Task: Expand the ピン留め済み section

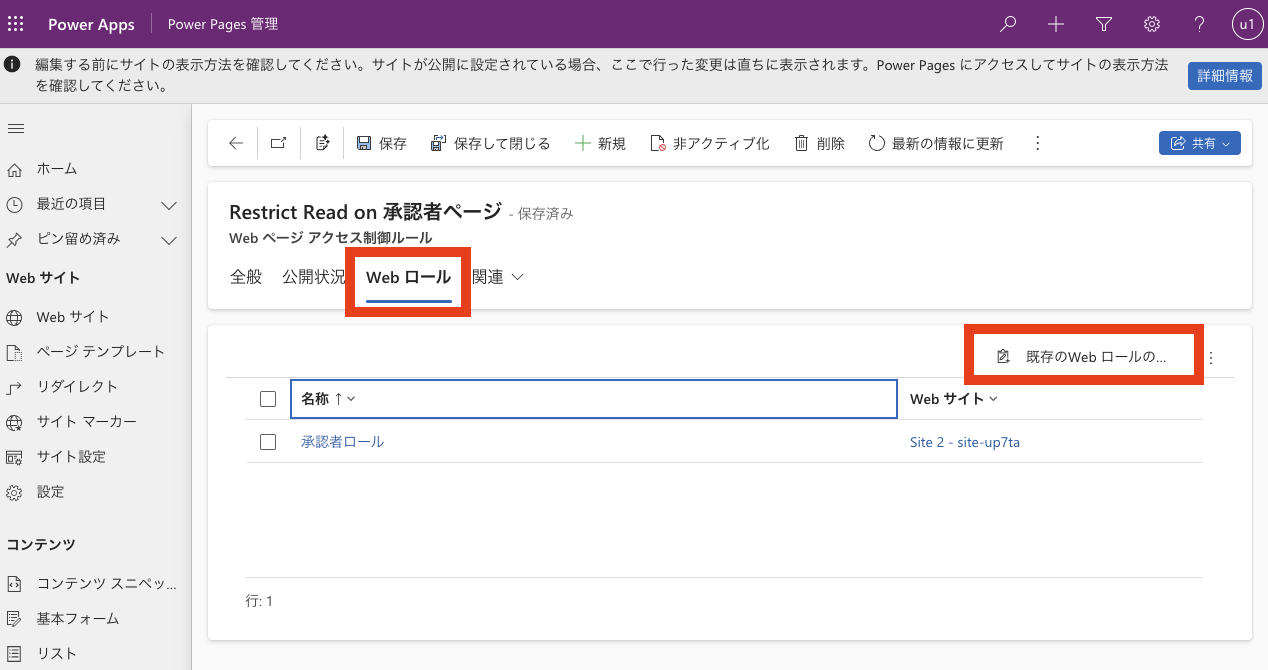Action: pos(169,239)
